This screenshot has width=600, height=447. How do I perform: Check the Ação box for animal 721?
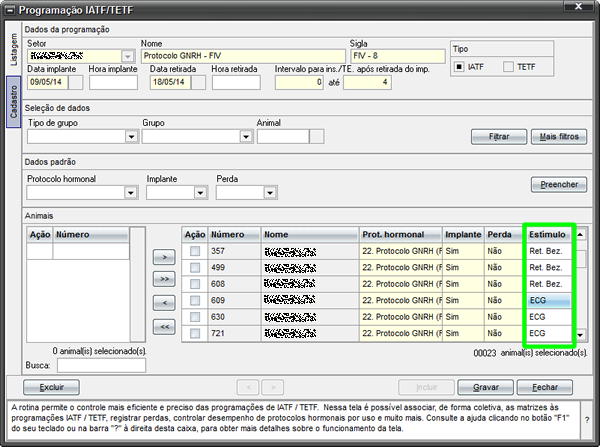click(195, 333)
